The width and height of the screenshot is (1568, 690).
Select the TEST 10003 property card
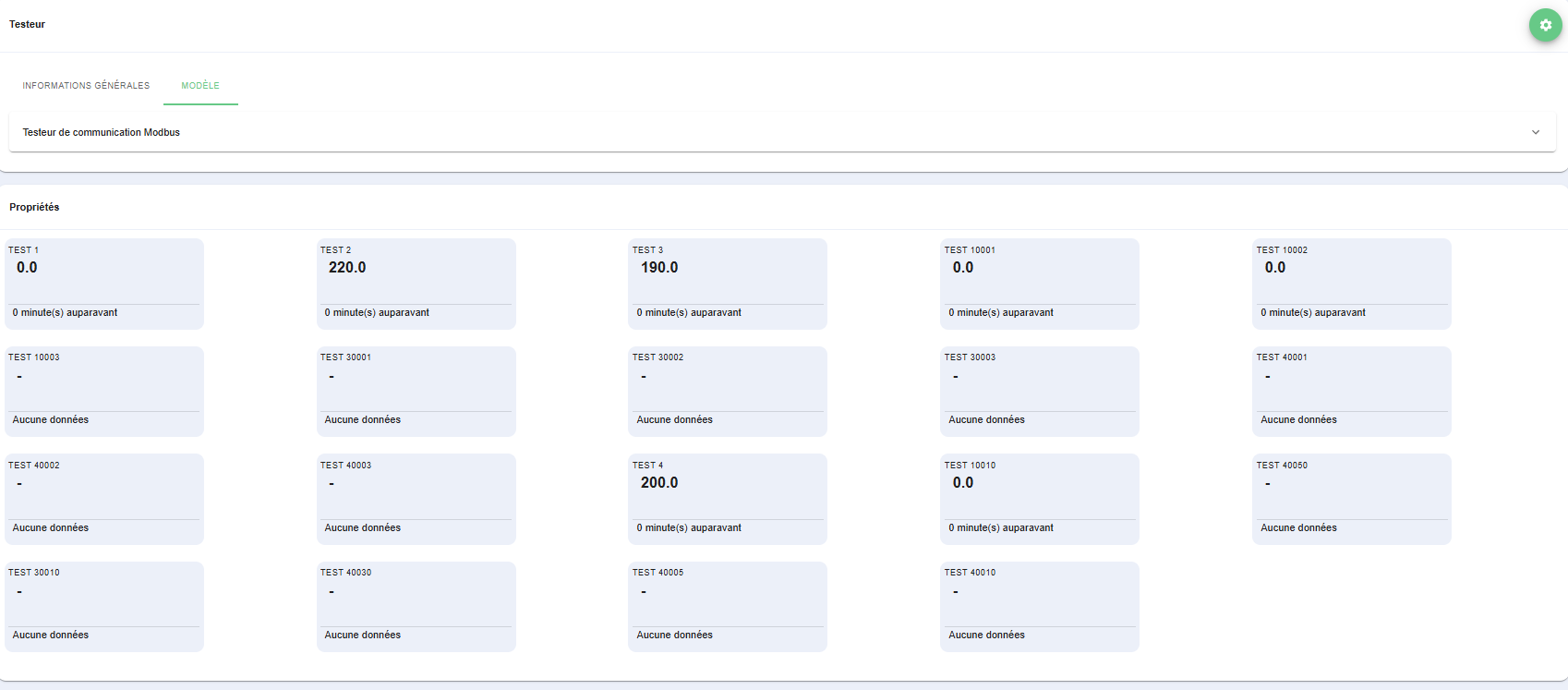[104, 391]
